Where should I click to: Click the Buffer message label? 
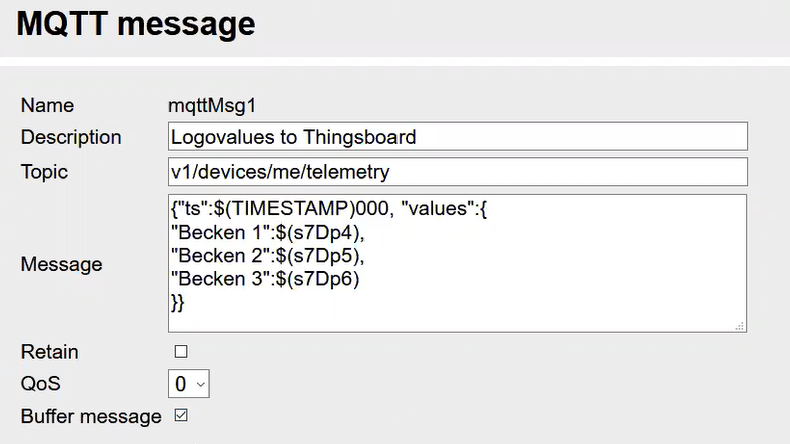click(91, 416)
